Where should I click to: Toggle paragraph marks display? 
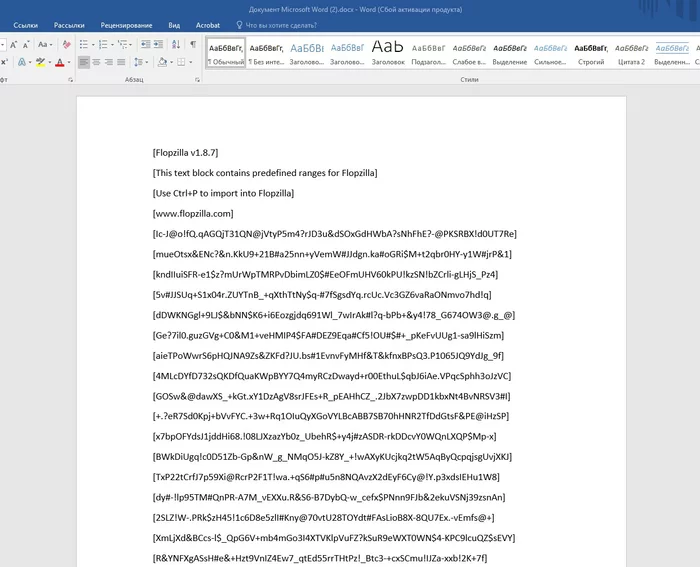(193, 44)
